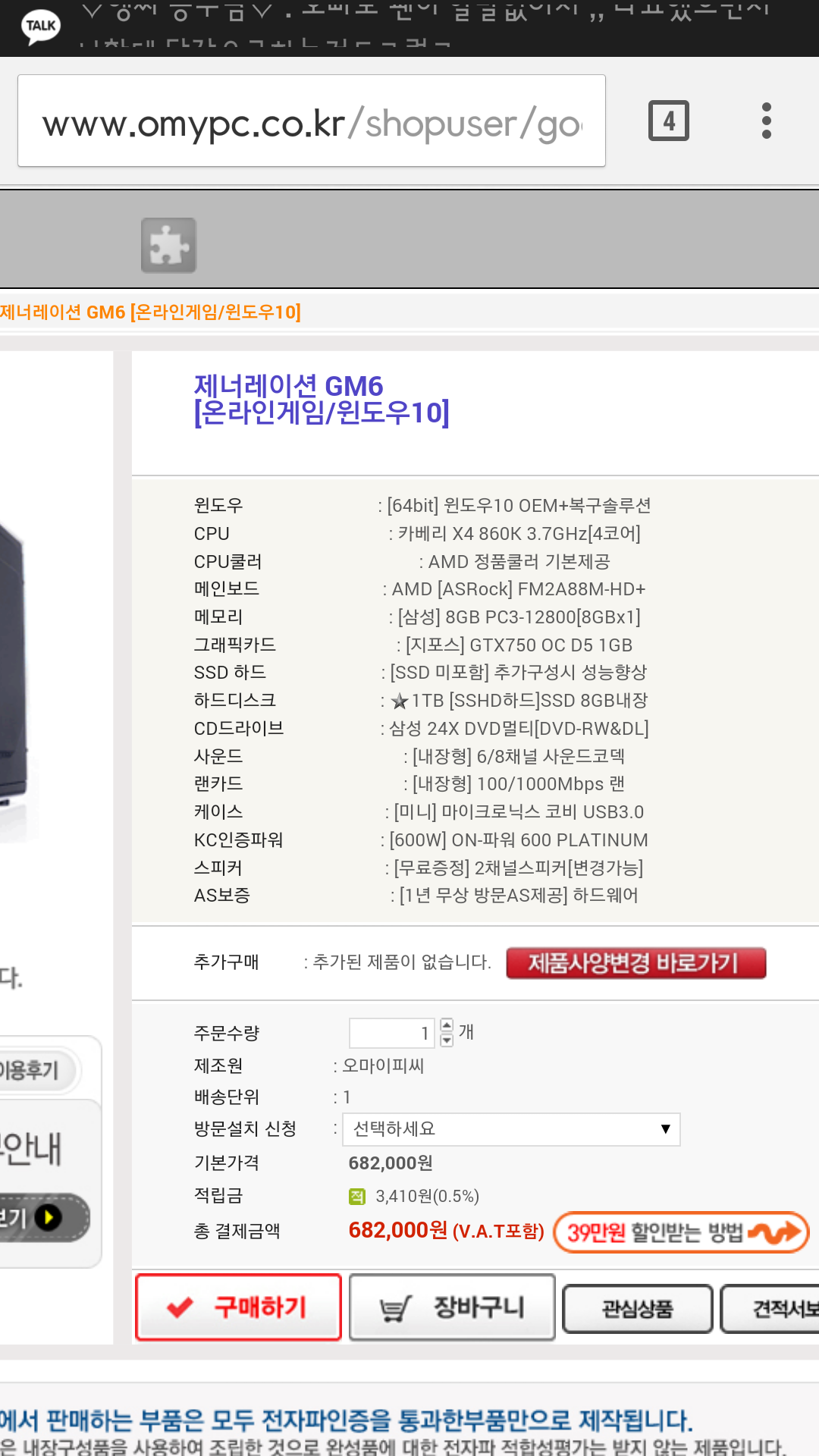Tap the KakaoTalk notification icon
819x1456 pixels.
[41, 26]
